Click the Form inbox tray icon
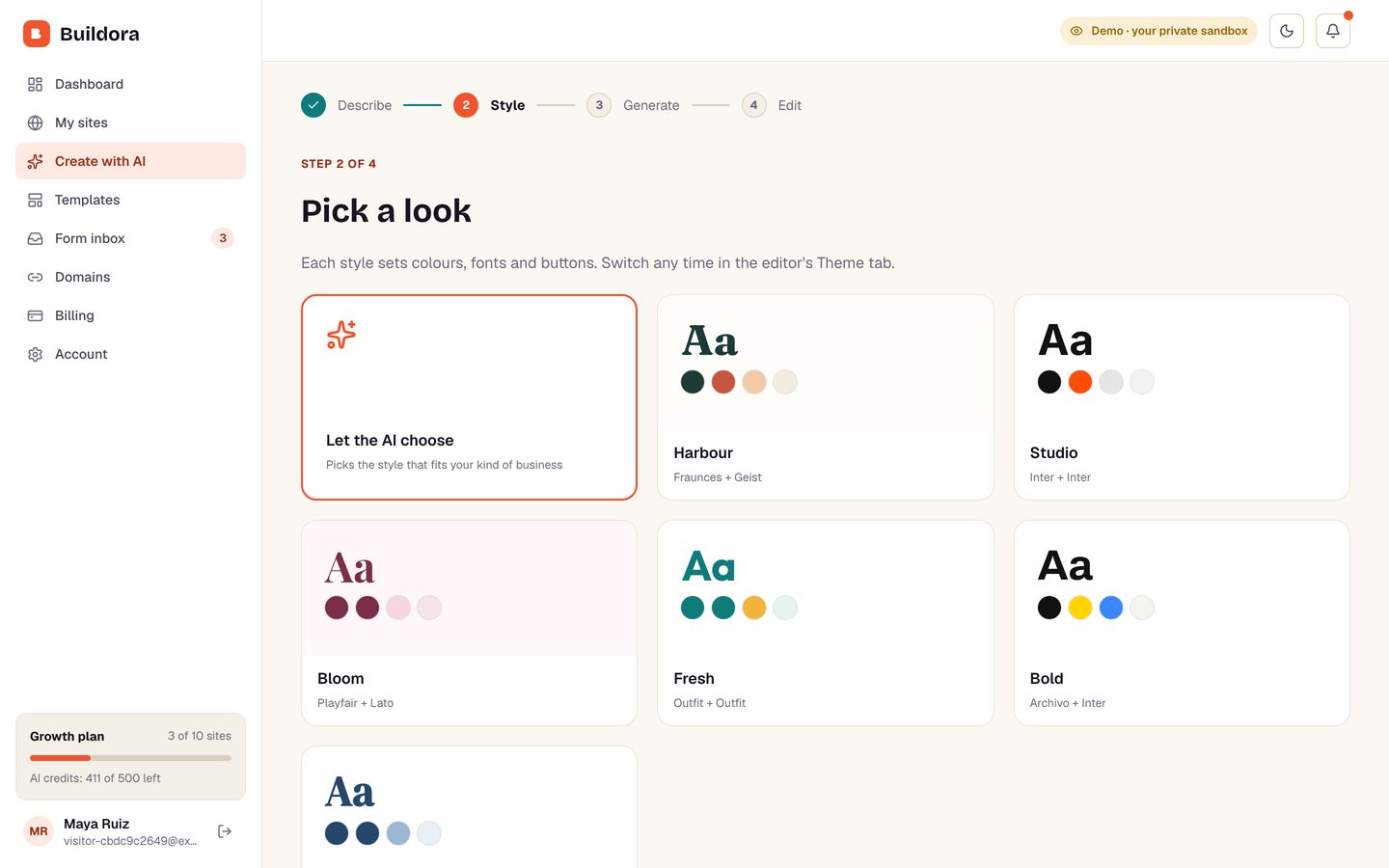The image size is (1389, 868). tap(36, 238)
